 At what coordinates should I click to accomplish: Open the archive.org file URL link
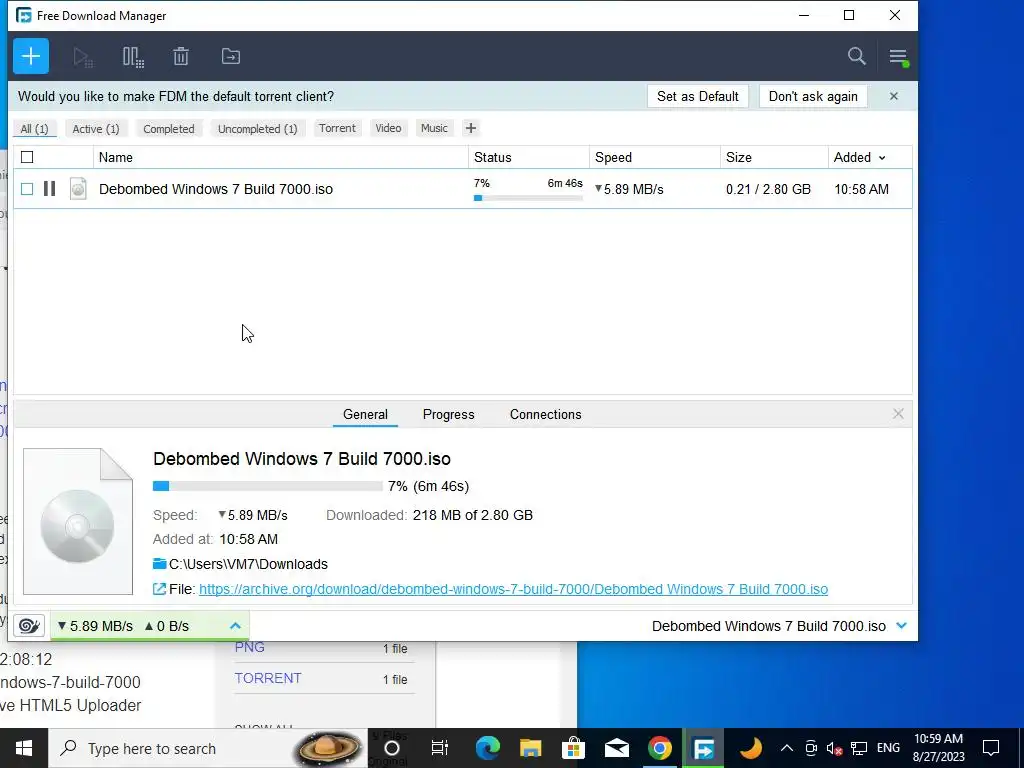pos(513,589)
